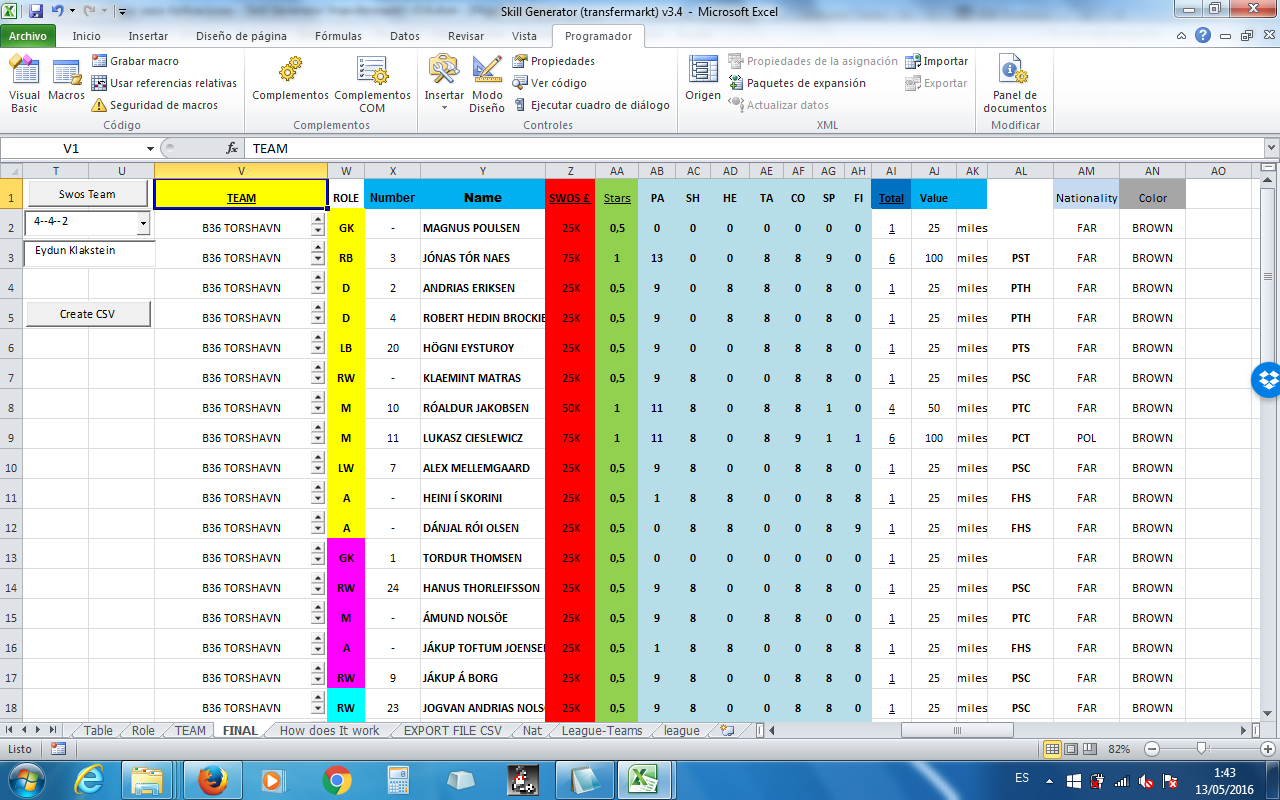Expand the Insertar controls dropdown
Viewport: 1280px width, 800px height.
pos(444,107)
